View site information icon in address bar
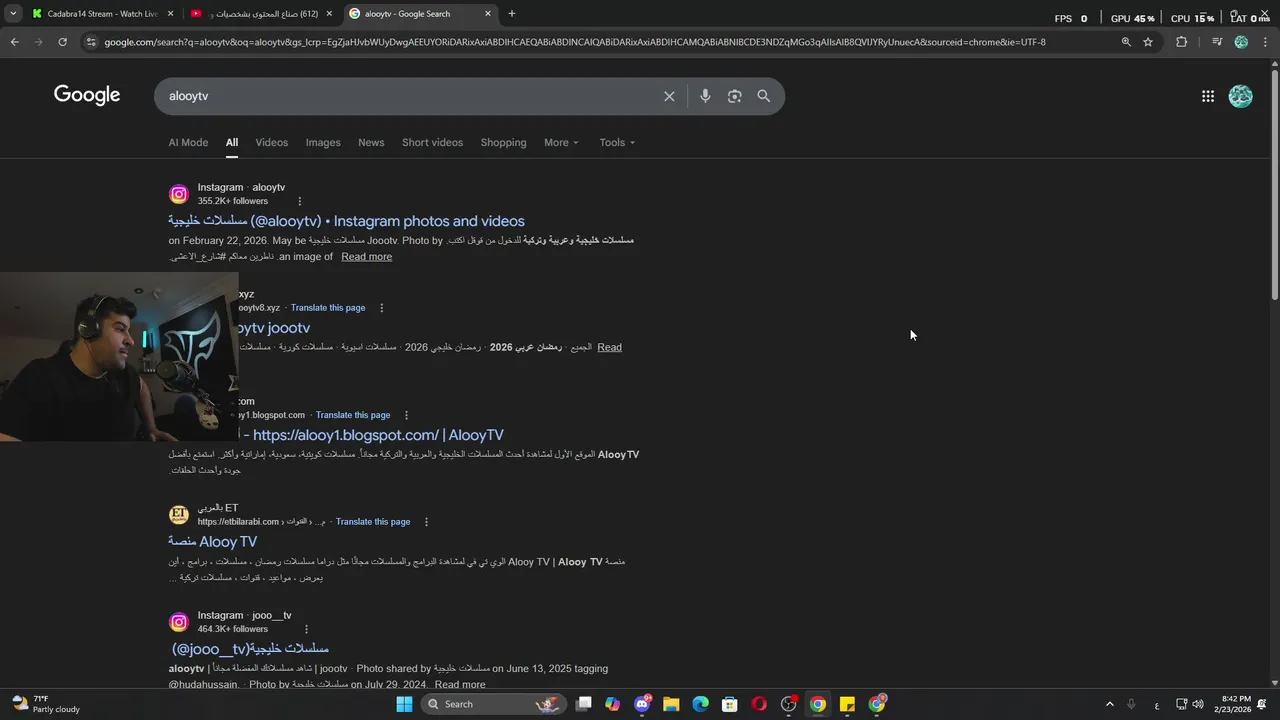 click(91, 42)
